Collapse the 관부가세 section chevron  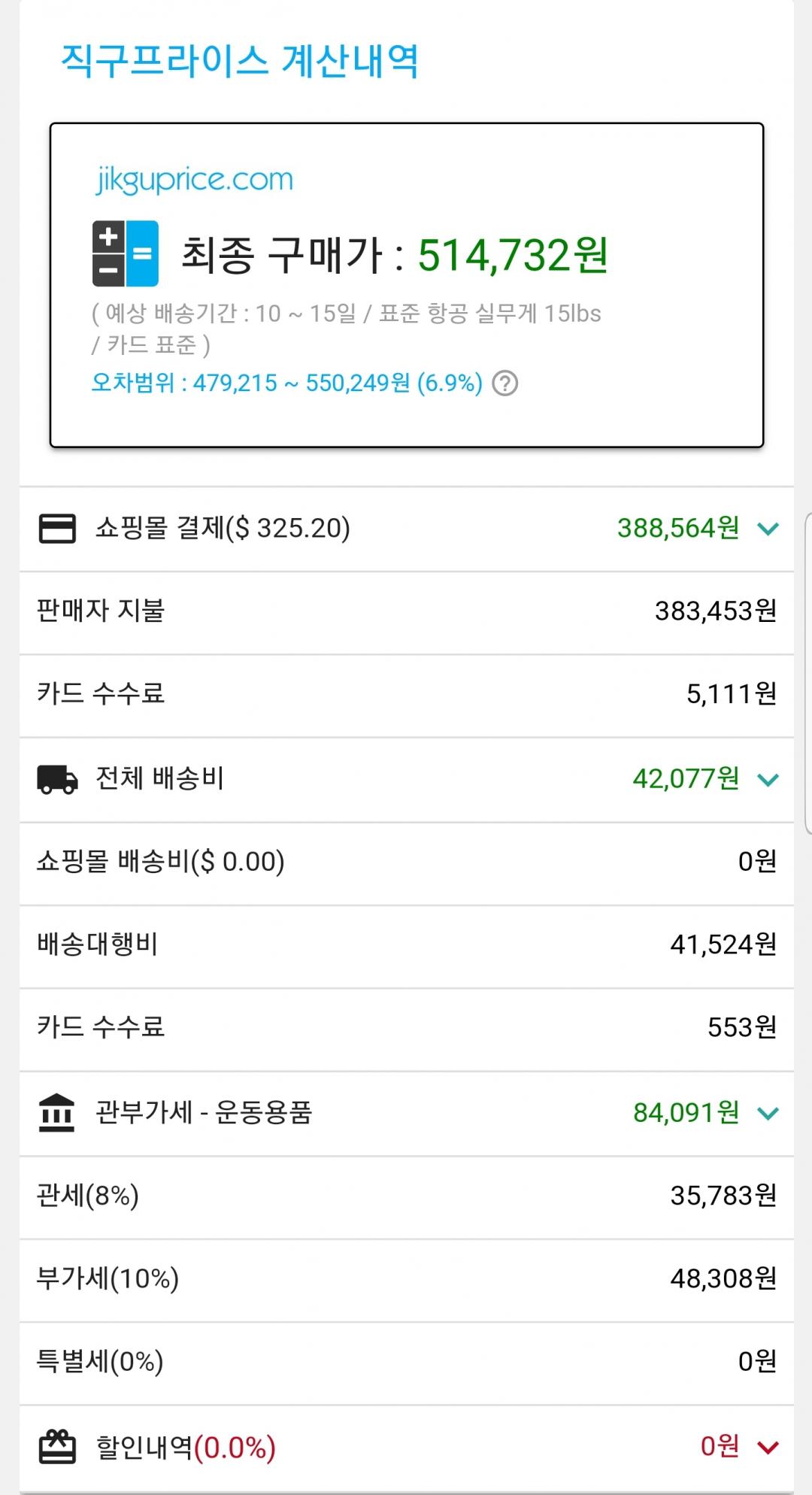(x=768, y=1113)
